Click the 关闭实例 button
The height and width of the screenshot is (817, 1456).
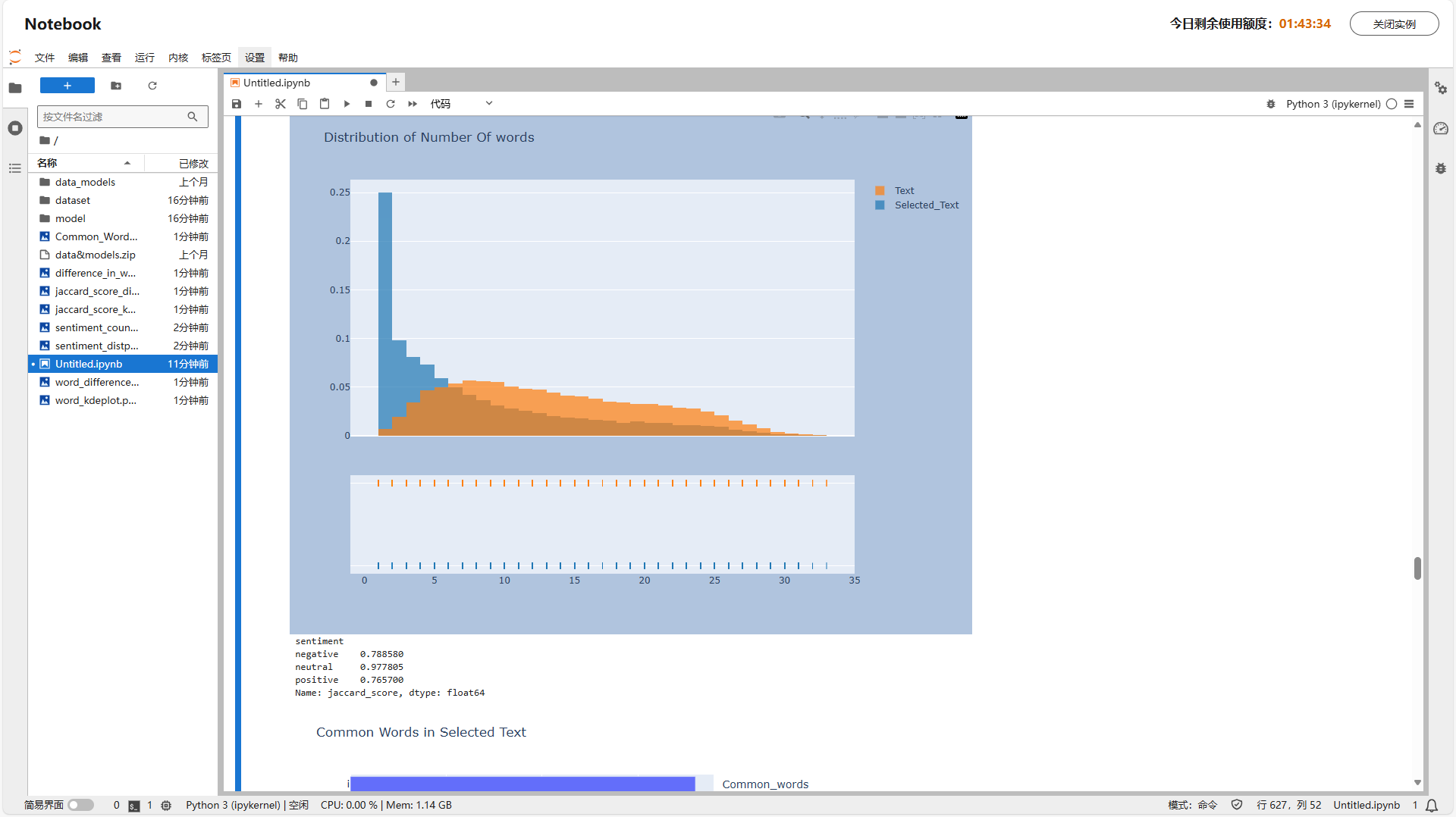pyautogui.click(x=1394, y=23)
